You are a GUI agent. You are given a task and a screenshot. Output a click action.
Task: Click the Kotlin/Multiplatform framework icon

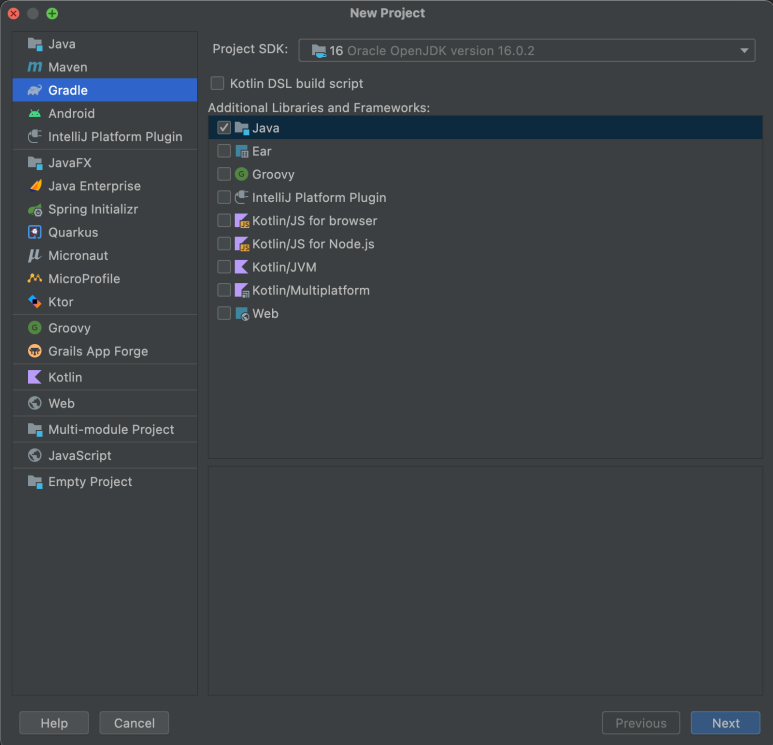(242, 290)
